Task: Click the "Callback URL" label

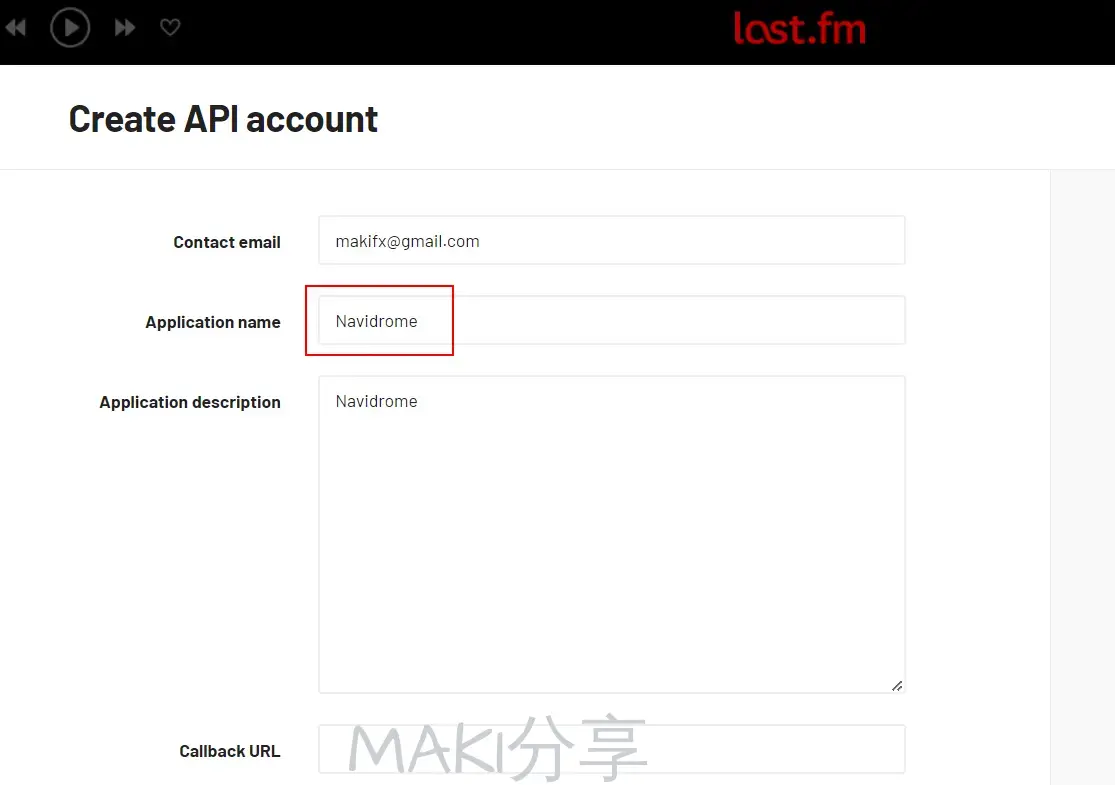Action: point(230,752)
